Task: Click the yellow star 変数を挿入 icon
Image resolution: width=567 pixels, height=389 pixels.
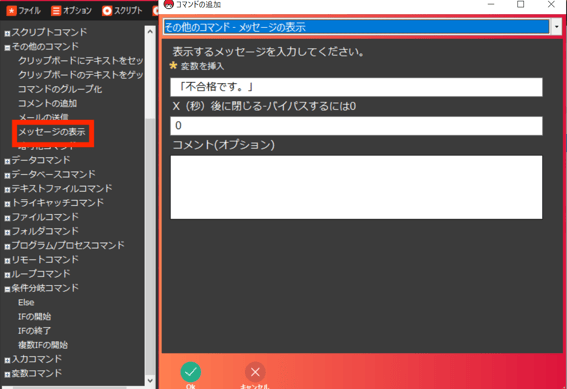Action: [x=174, y=65]
